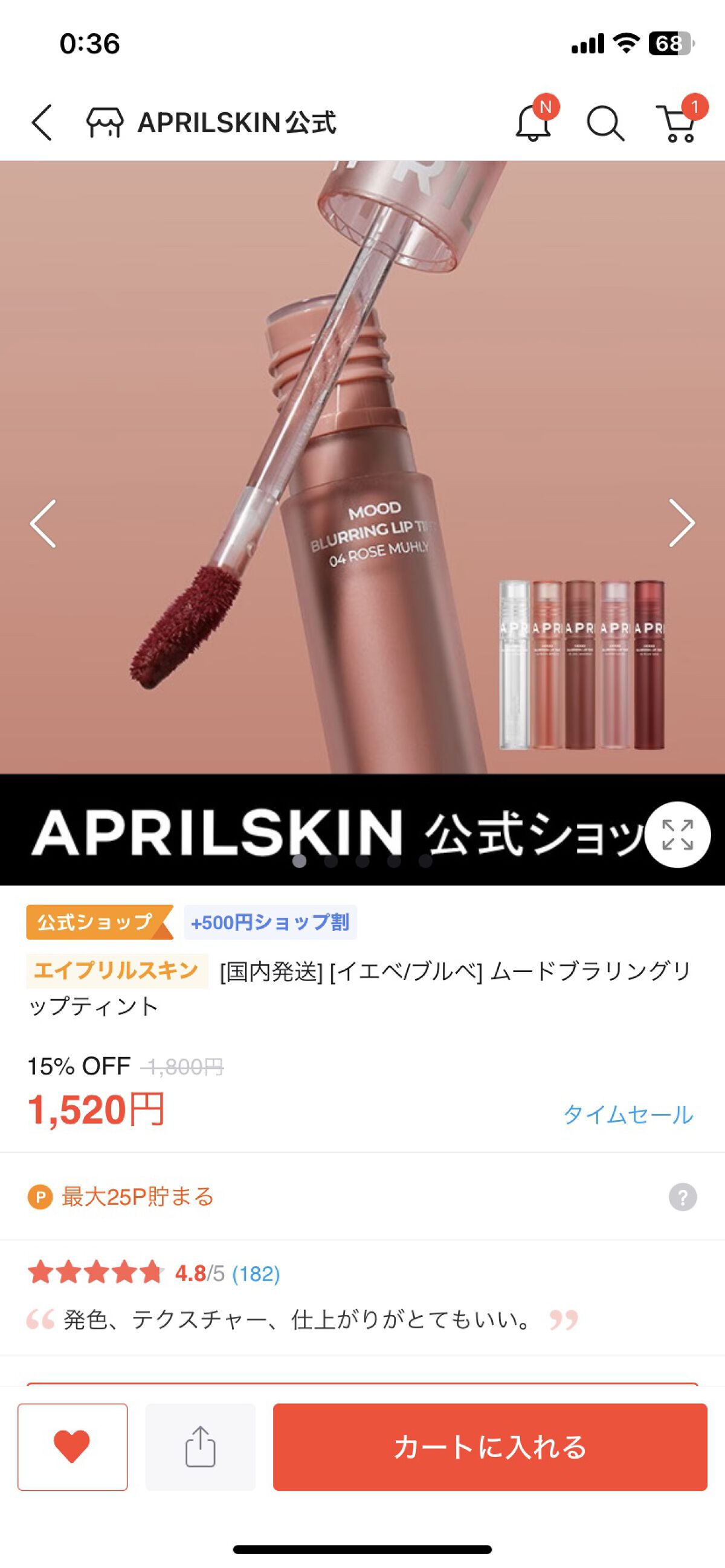Open notifications bell icon
Viewport: 725px width, 1568px height.
point(533,123)
